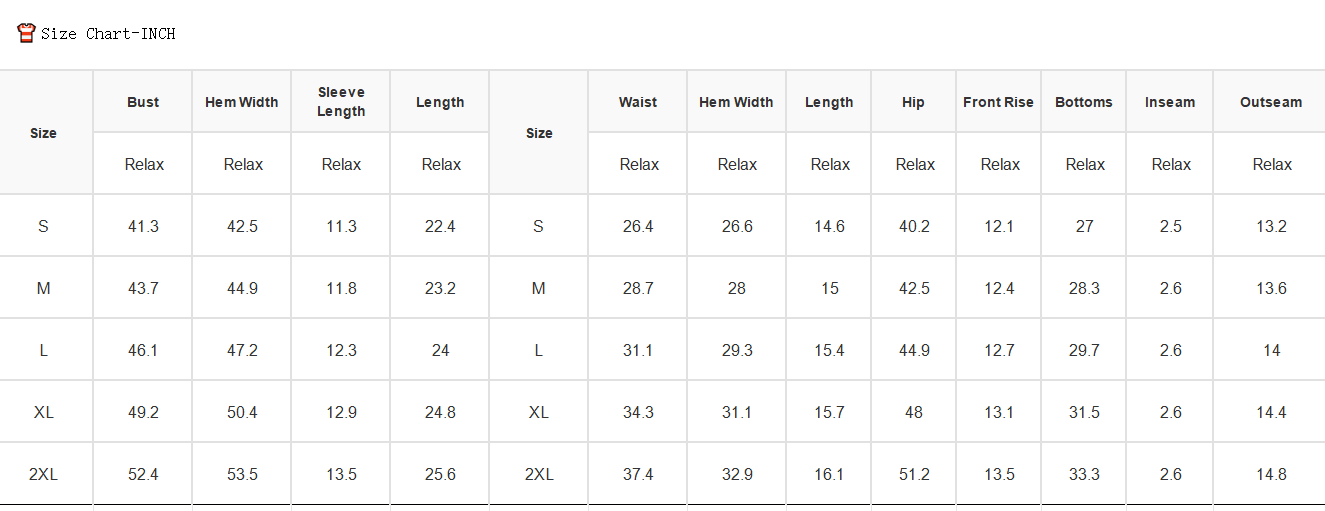Select the Bust column header
Image resolution: width=1325 pixels, height=511 pixels.
click(x=143, y=102)
